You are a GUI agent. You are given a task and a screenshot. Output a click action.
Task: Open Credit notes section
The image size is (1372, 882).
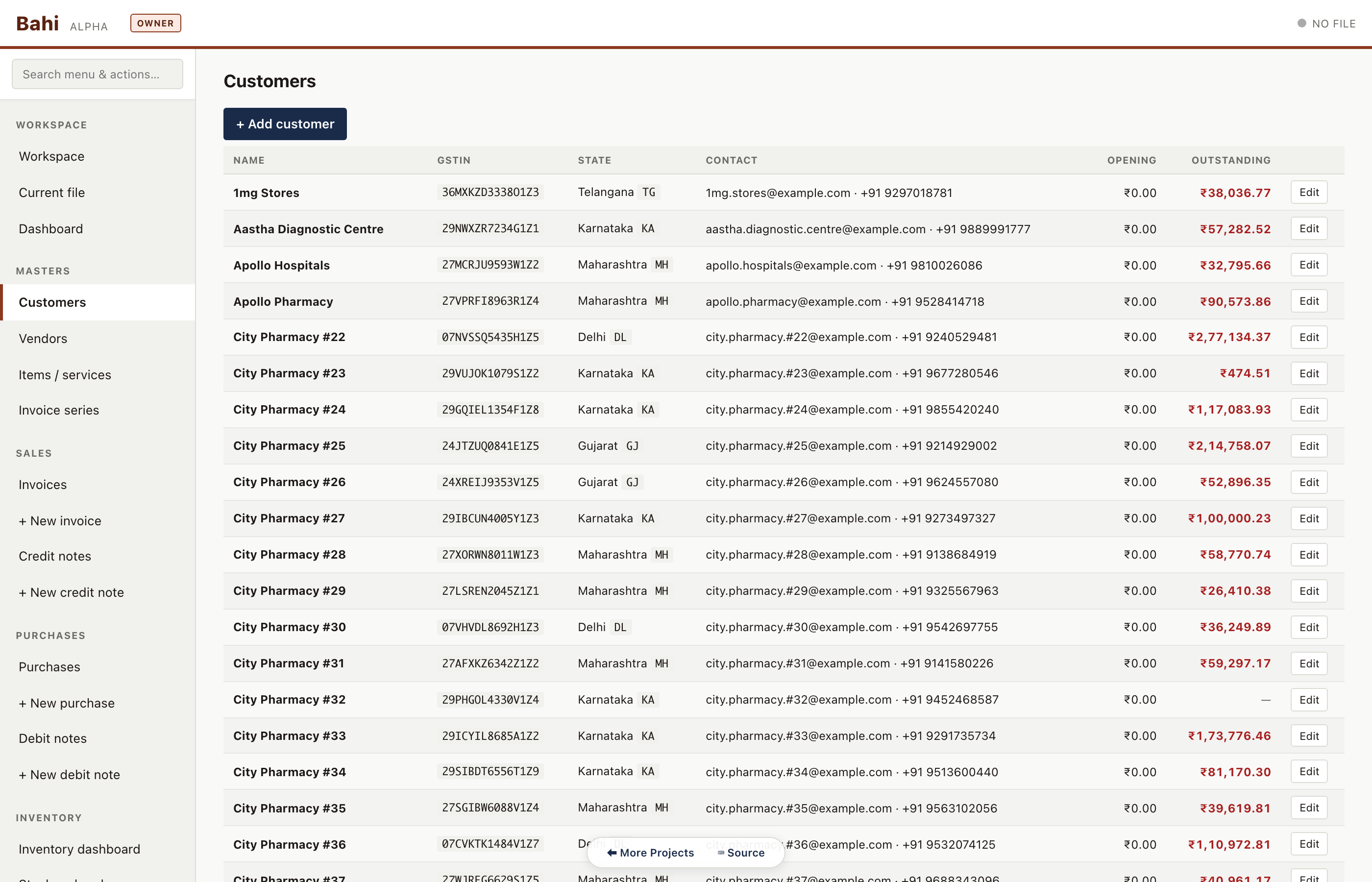click(x=54, y=556)
